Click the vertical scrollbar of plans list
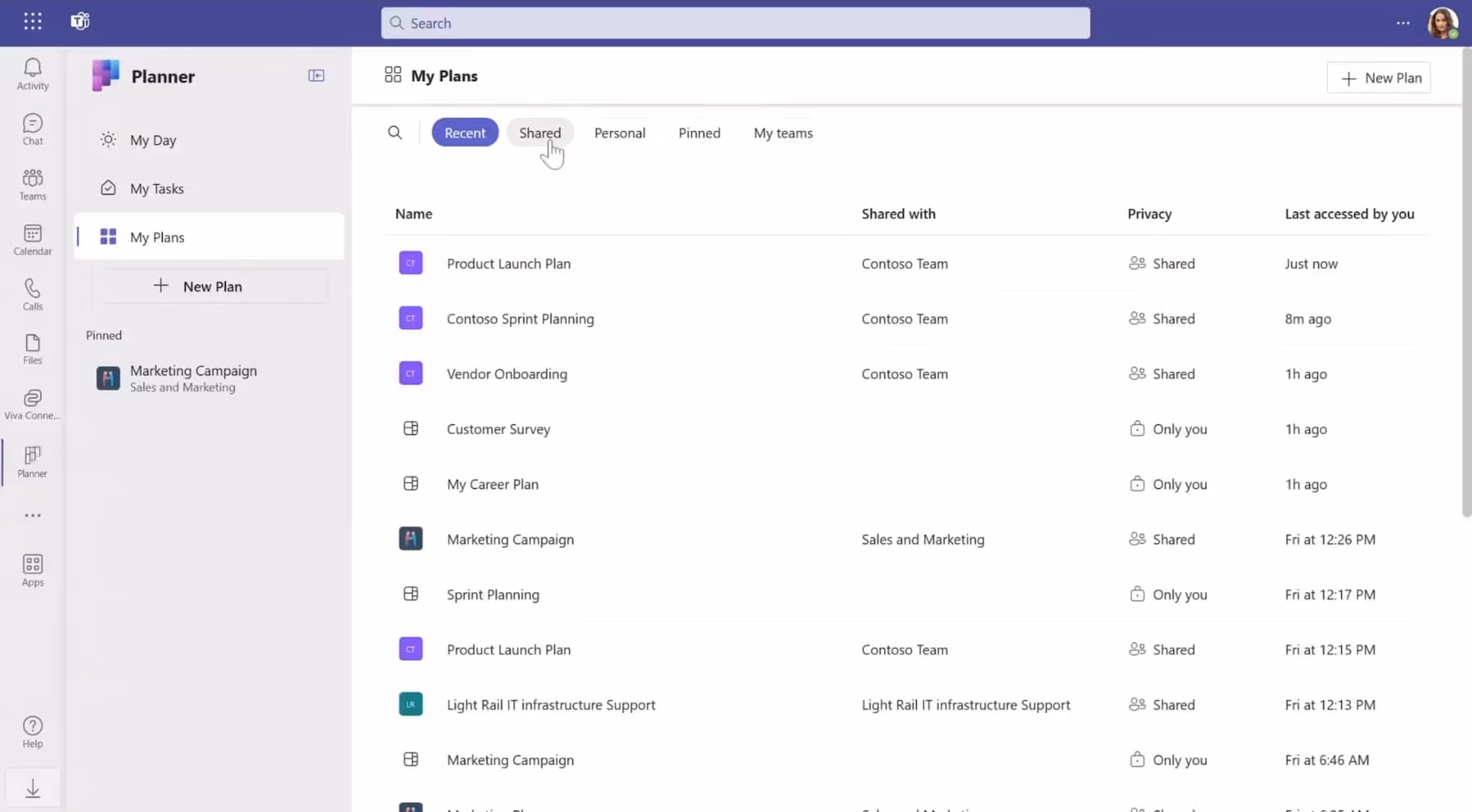This screenshot has width=1472, height=812. tap(1466, 282)
